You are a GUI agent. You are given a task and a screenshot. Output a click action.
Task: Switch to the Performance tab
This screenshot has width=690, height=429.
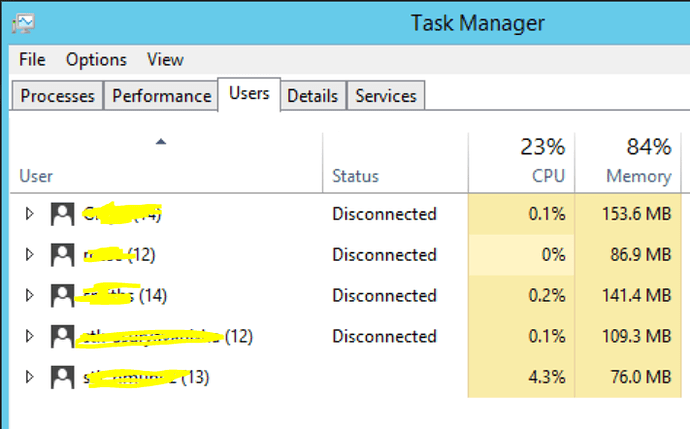161,95
